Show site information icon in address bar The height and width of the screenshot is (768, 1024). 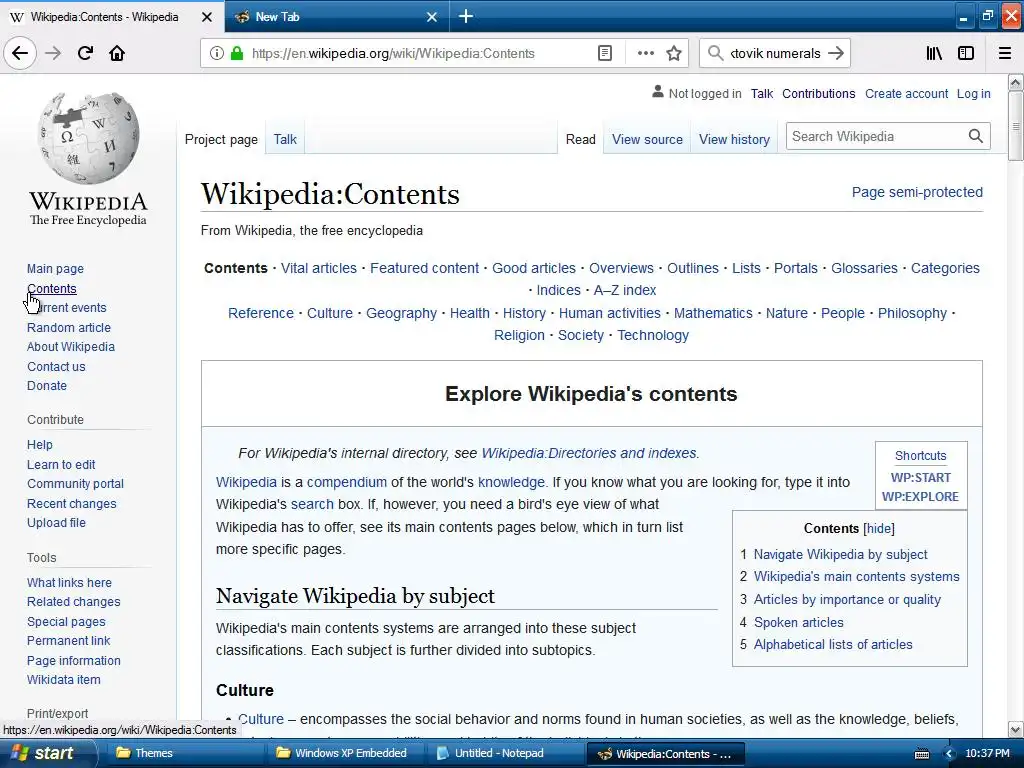click(x=216, y=53)
